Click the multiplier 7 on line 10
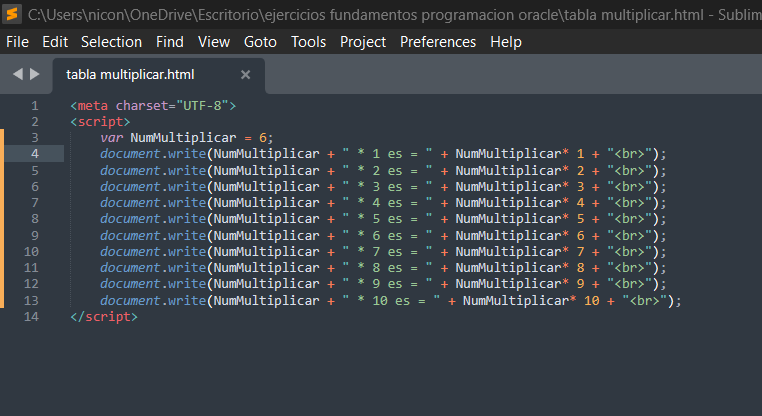The width and height of the screenshot is (762, 416). tap(580, 252)
